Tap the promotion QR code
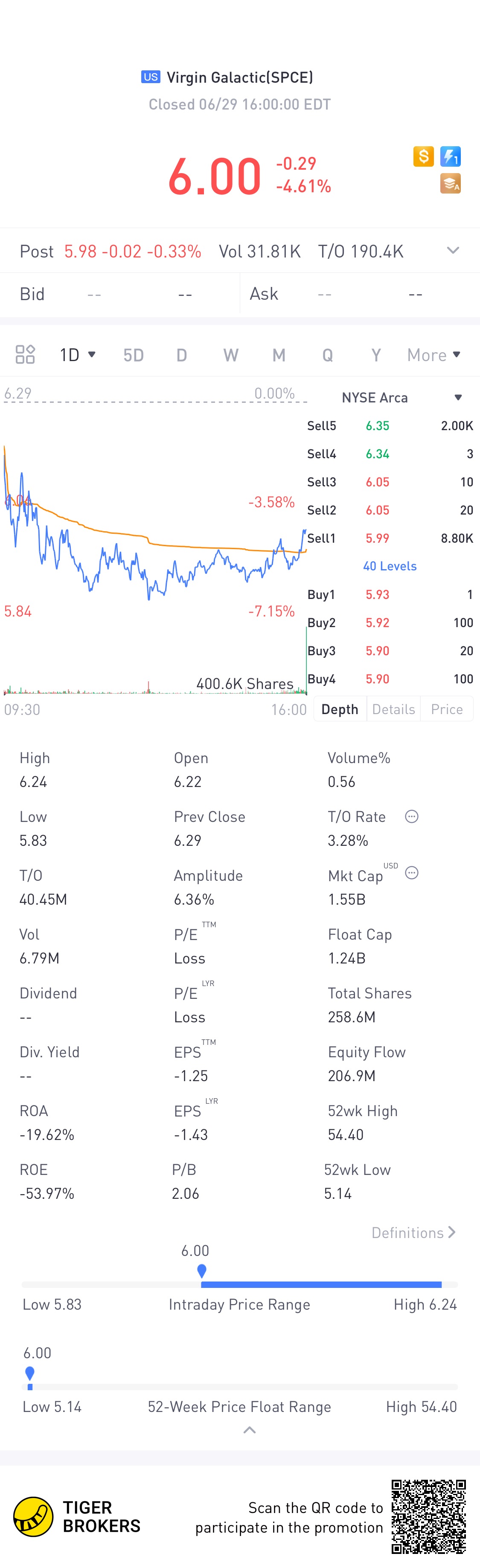Image resolution: width=480 pixels, height=1568 pixels. (x=428, y=1516)
